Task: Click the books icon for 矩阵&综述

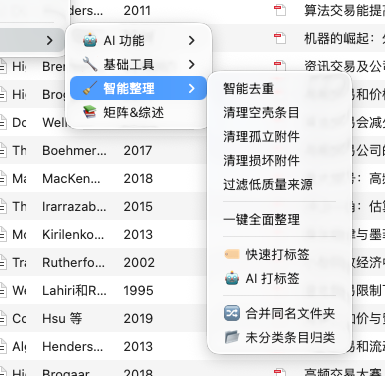Action: coord(90,112)
